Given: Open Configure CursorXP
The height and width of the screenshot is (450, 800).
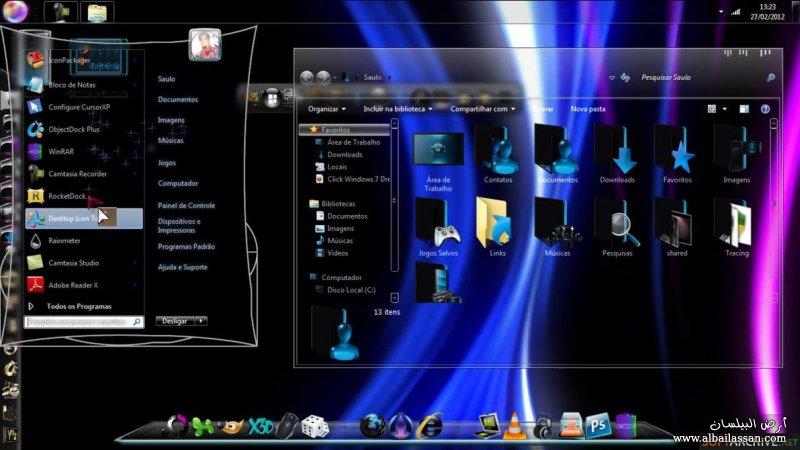Looking at the screenshot, I should point(84,107).
